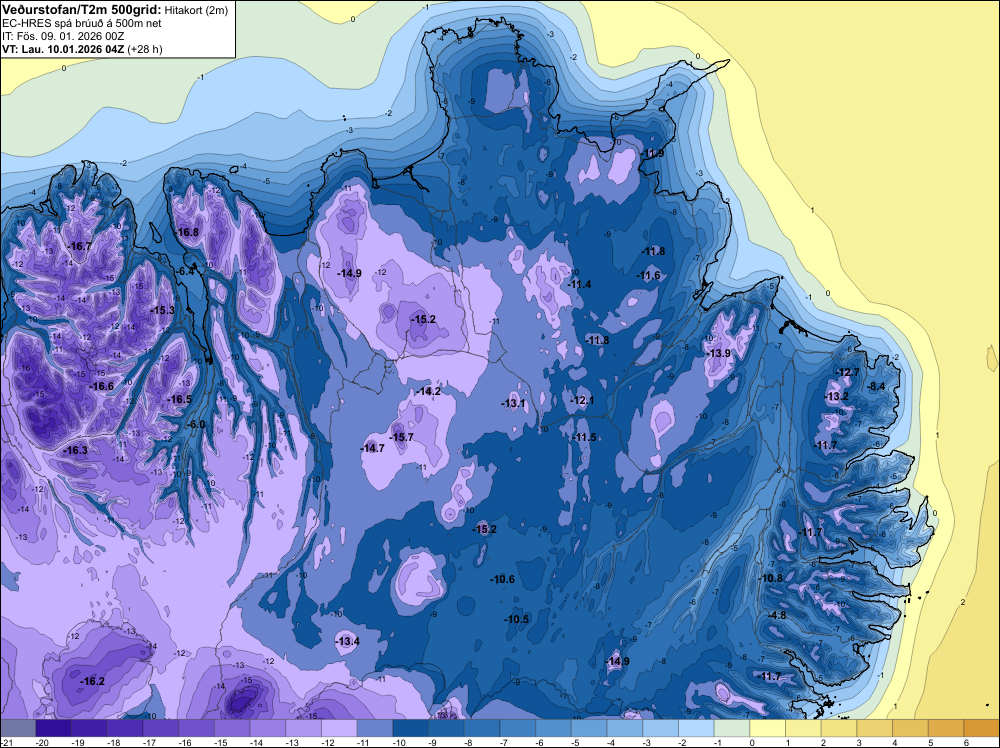Click the '-16.2' temperature label
The width and height of the screenshot is (1000, 748).
coord(92,681)
